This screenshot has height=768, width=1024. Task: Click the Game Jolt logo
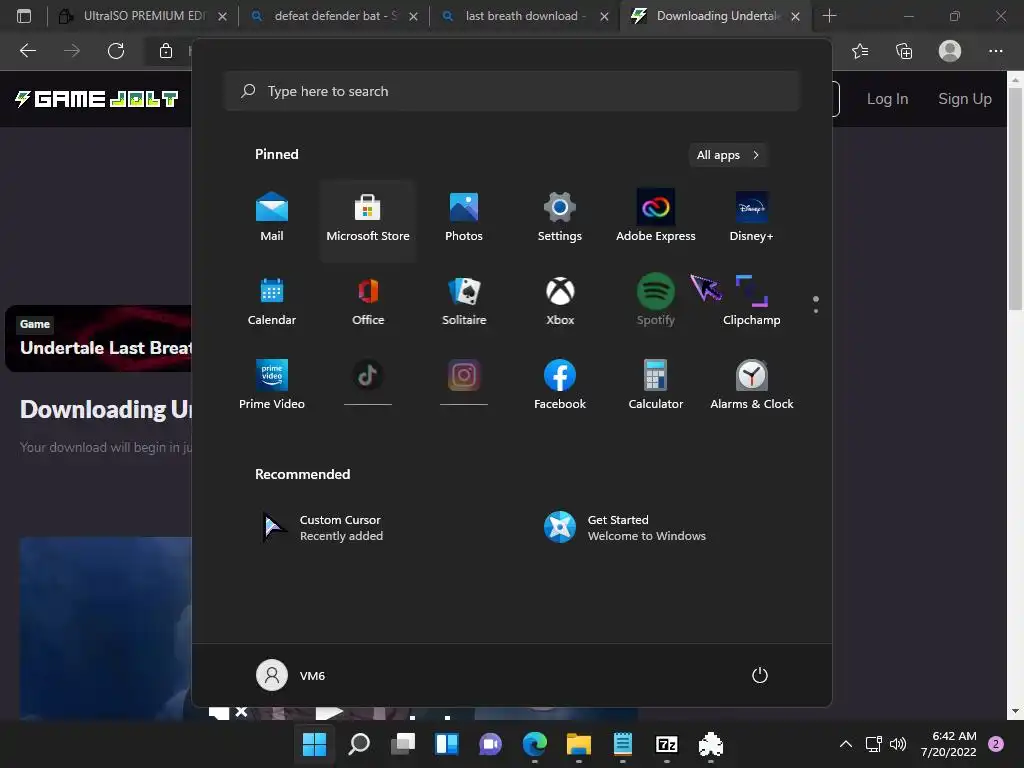point(97,99)
